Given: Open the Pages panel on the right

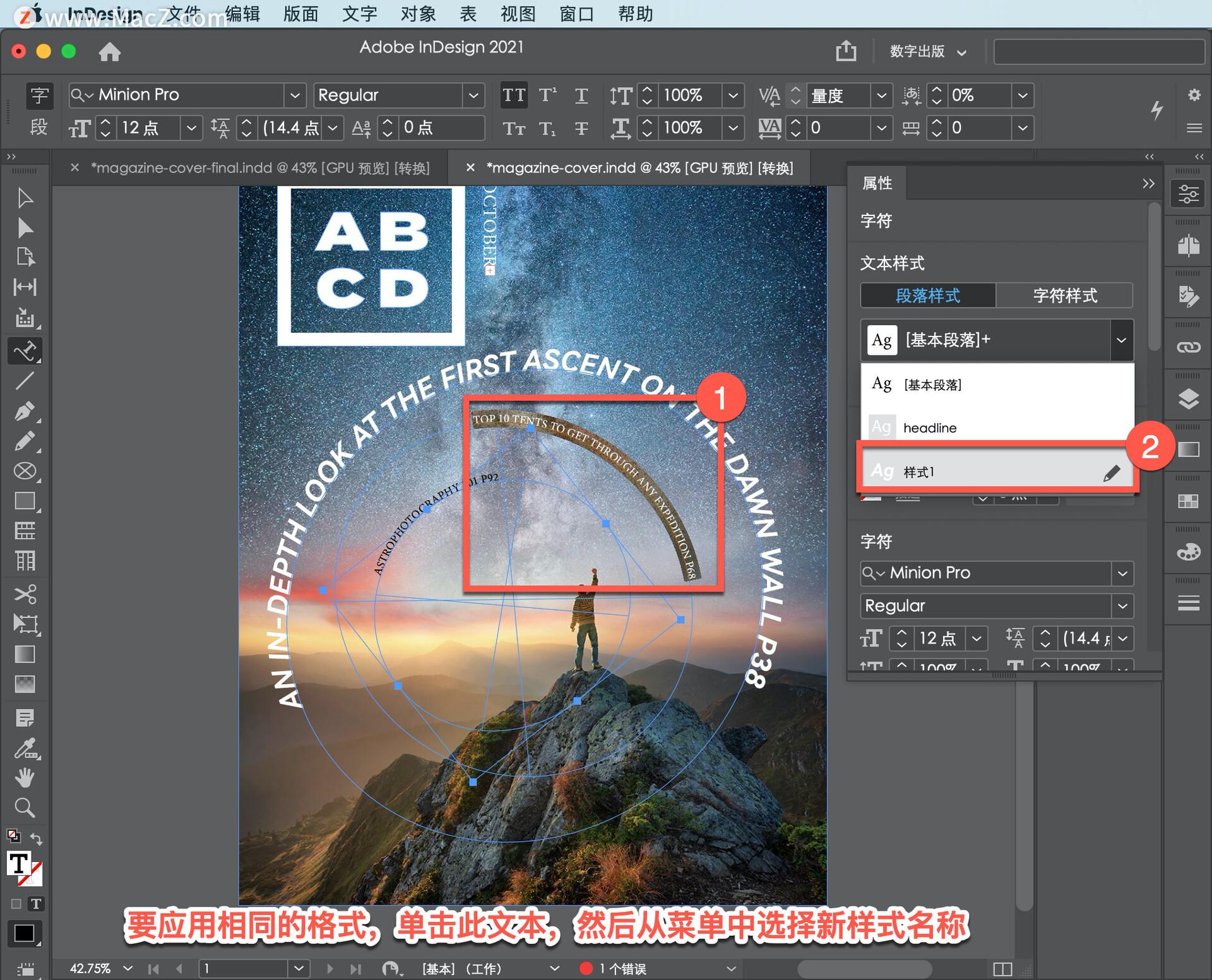Looking at the screenshot, I should (1188, 244).
